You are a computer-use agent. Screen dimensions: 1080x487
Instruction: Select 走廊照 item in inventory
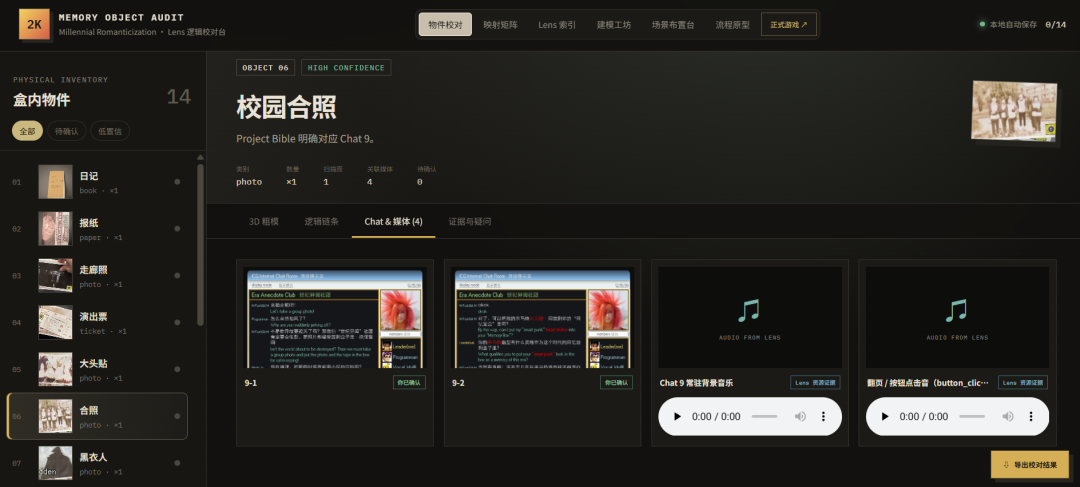tap(97, 276)
